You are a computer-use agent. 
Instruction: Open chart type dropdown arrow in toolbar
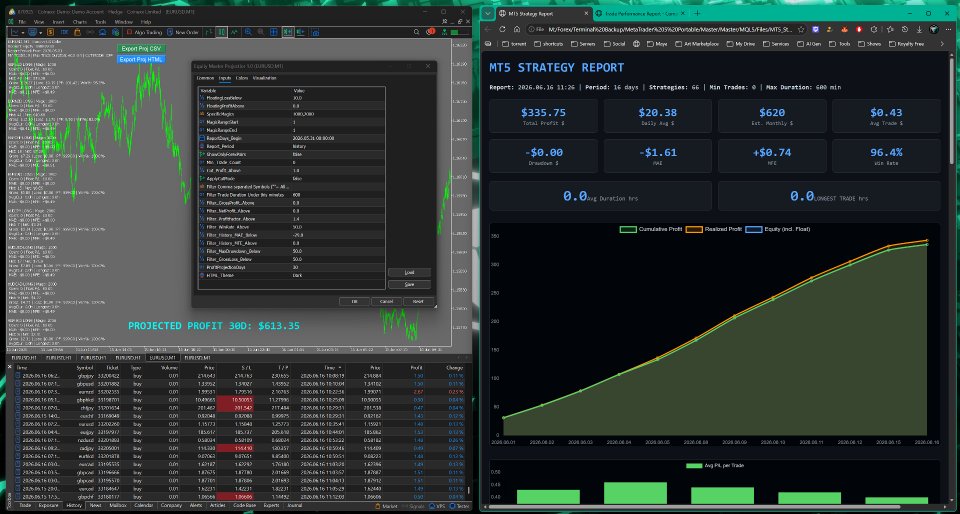coord(23,32)
